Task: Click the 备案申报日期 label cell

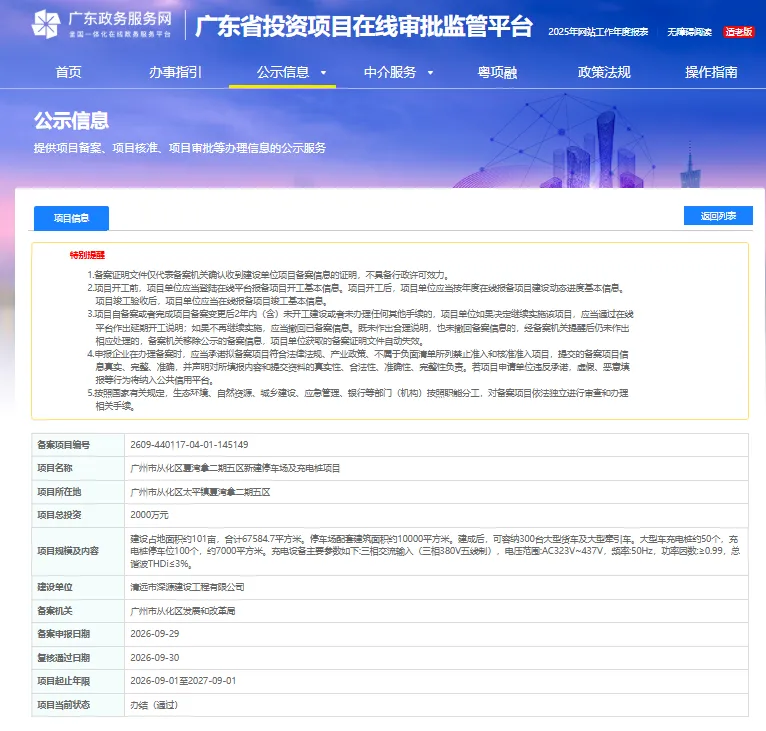Action: (78, 634)
